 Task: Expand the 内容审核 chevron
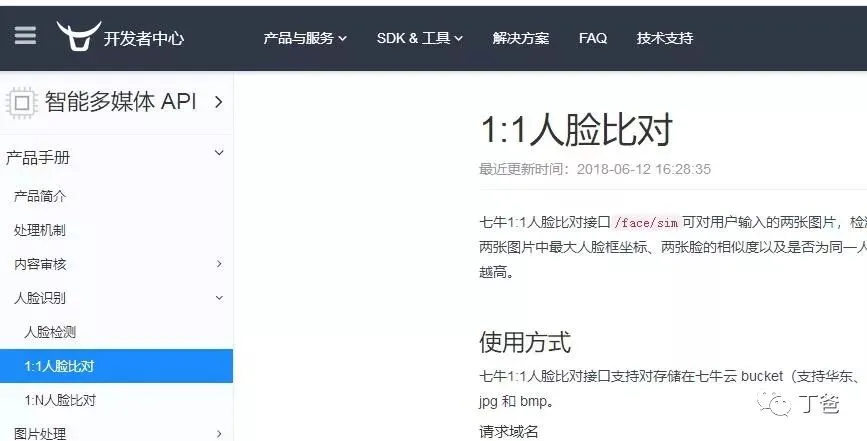pos(219,264)
